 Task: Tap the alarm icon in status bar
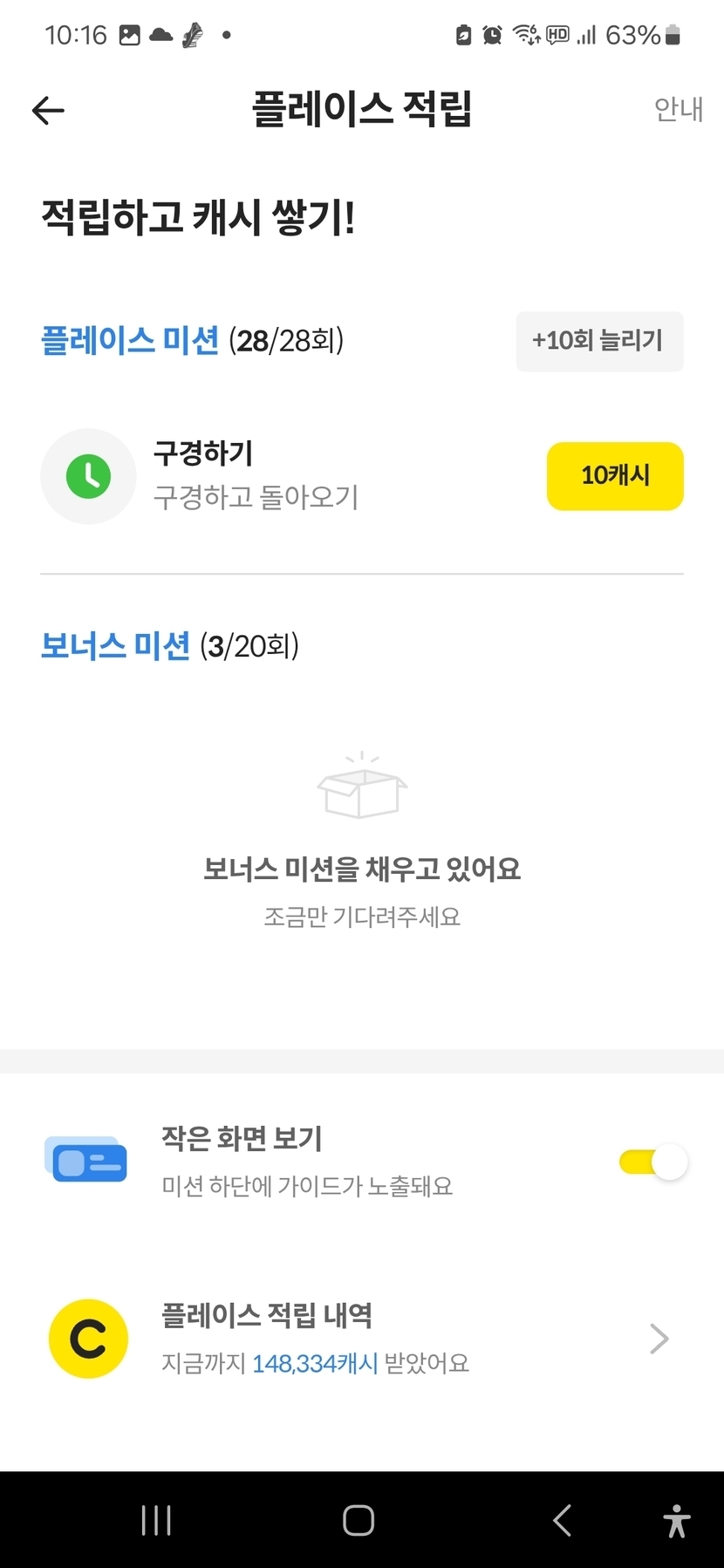coord(493,35)
